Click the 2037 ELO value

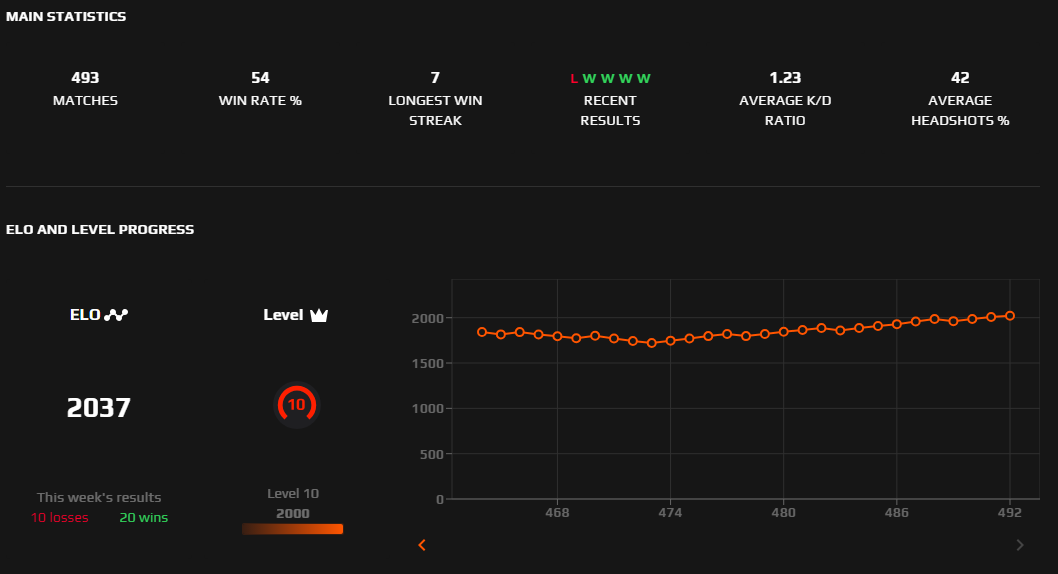click(x=99, y=407)
